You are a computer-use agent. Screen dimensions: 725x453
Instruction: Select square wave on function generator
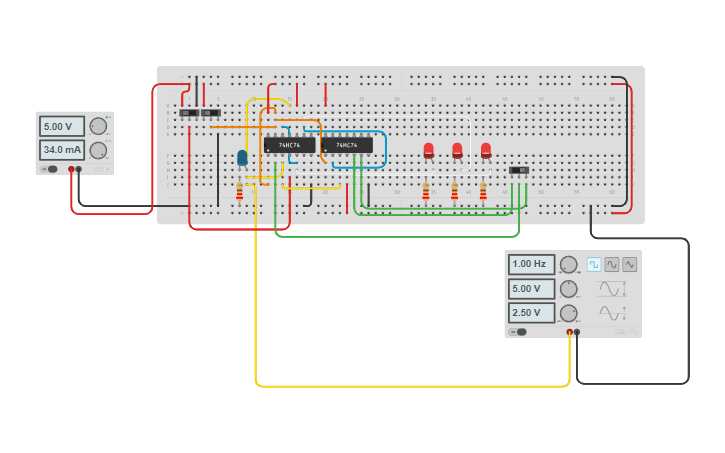click(x=594, y=264)
